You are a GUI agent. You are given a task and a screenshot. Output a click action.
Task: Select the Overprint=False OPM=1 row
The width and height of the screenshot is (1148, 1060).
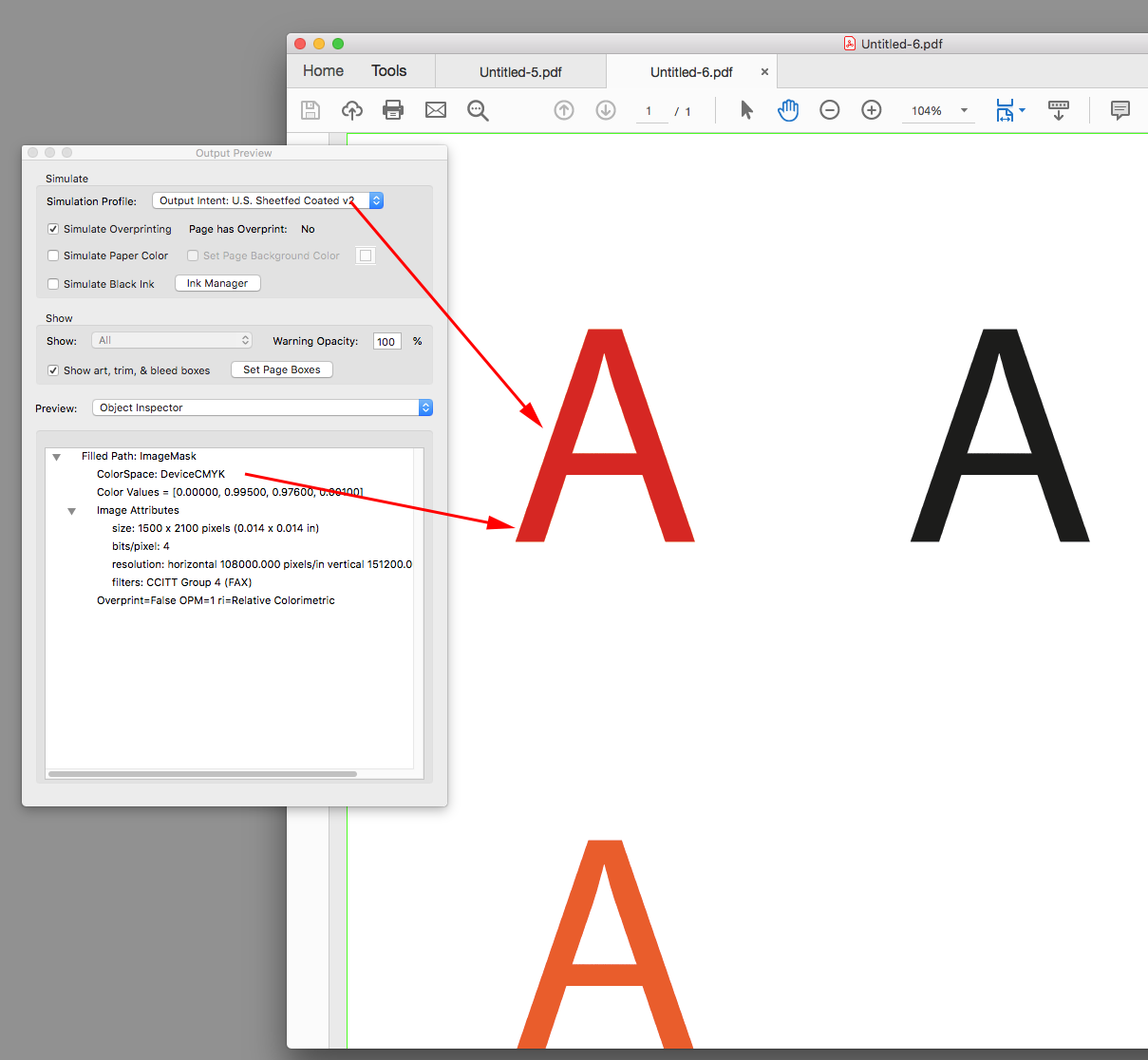tap(216, 600)
